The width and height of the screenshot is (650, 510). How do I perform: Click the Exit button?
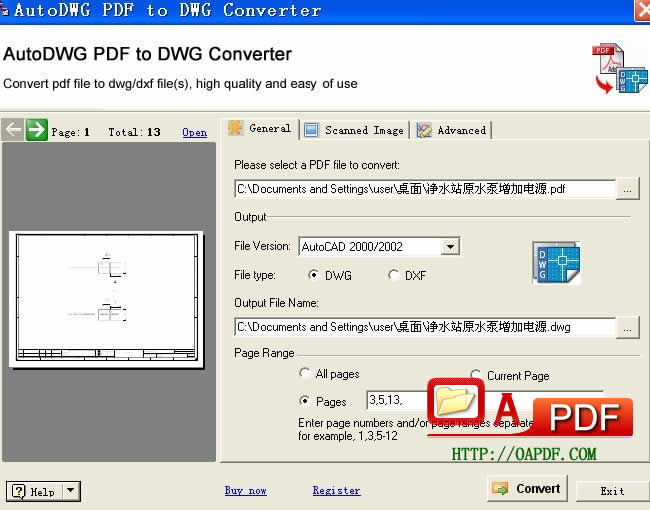coord(613,491)
